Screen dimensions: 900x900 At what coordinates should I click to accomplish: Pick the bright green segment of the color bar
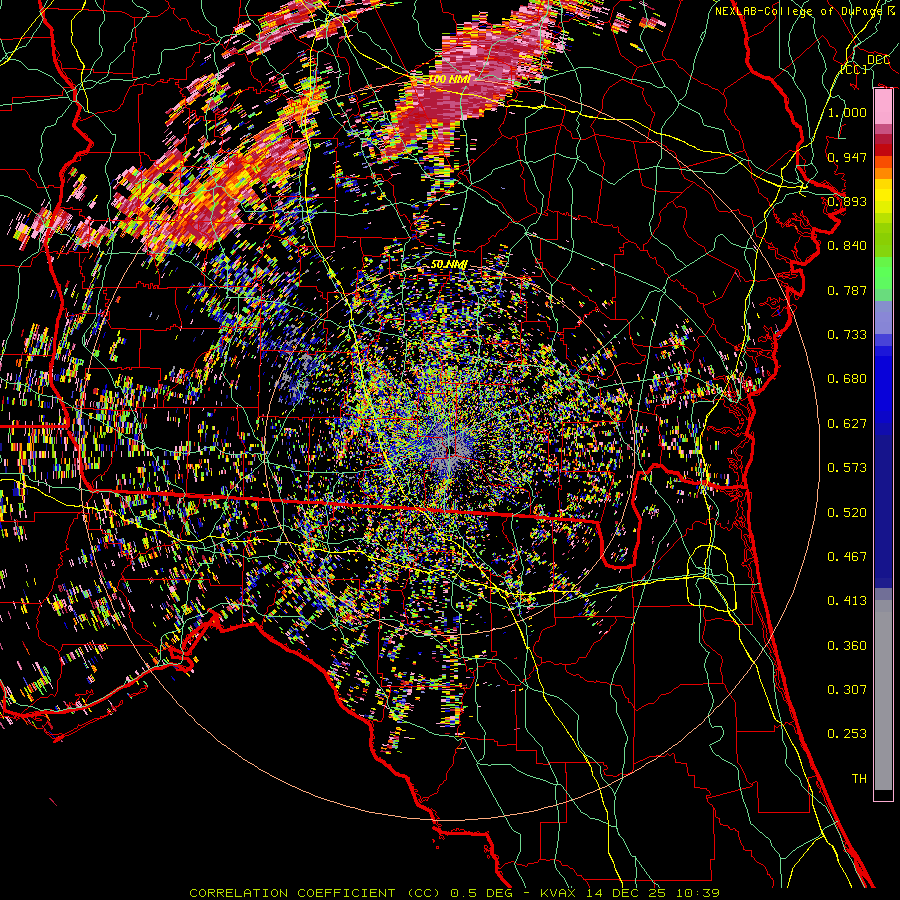coord(883,273)
